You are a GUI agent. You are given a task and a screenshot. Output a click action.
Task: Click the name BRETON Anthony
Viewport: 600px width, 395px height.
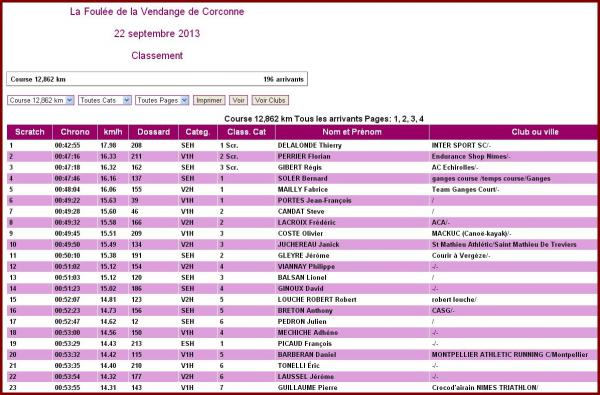pyautogui.click(x=305, y=311)
